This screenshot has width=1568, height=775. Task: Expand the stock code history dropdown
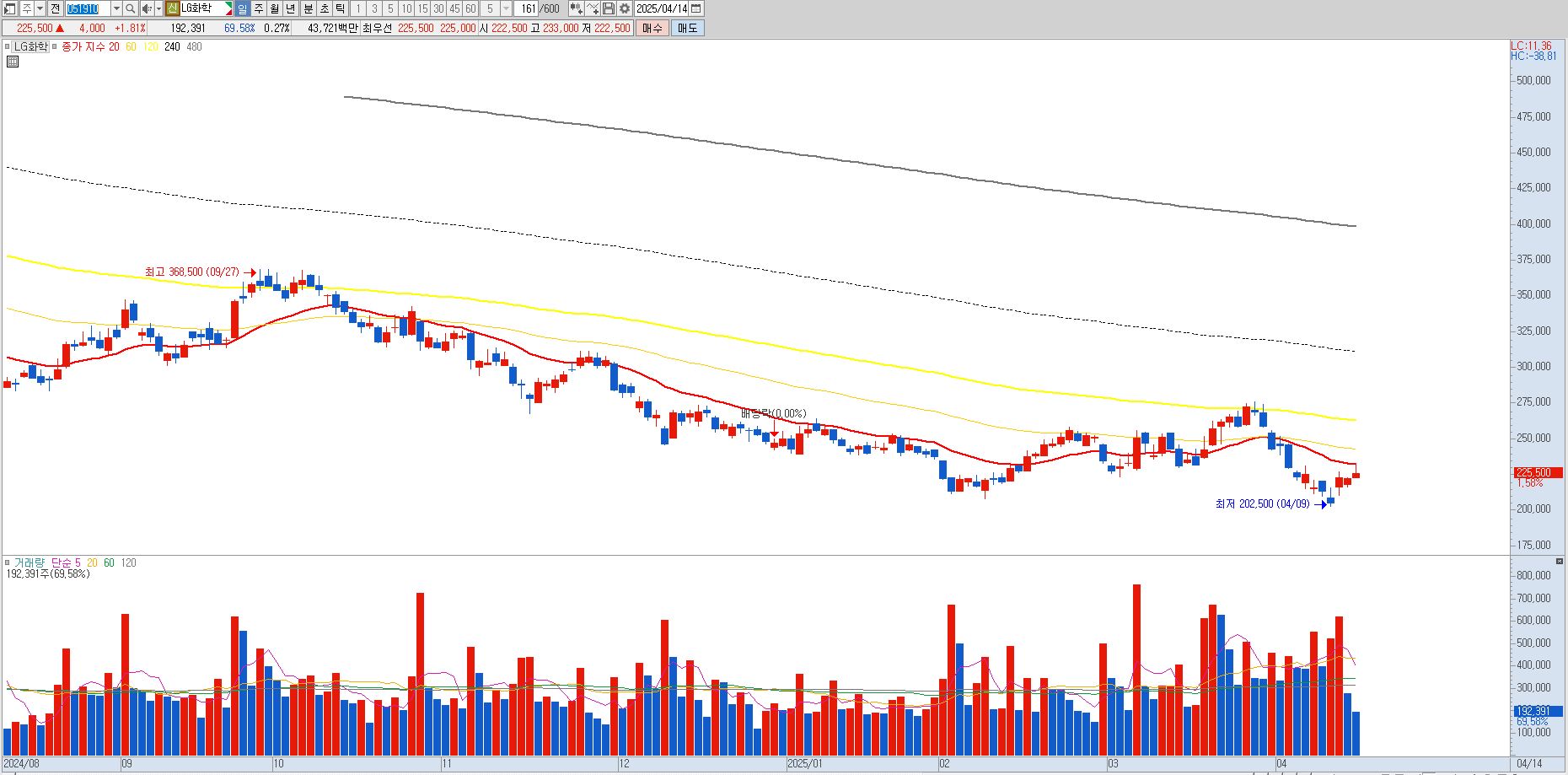(116, 8)
